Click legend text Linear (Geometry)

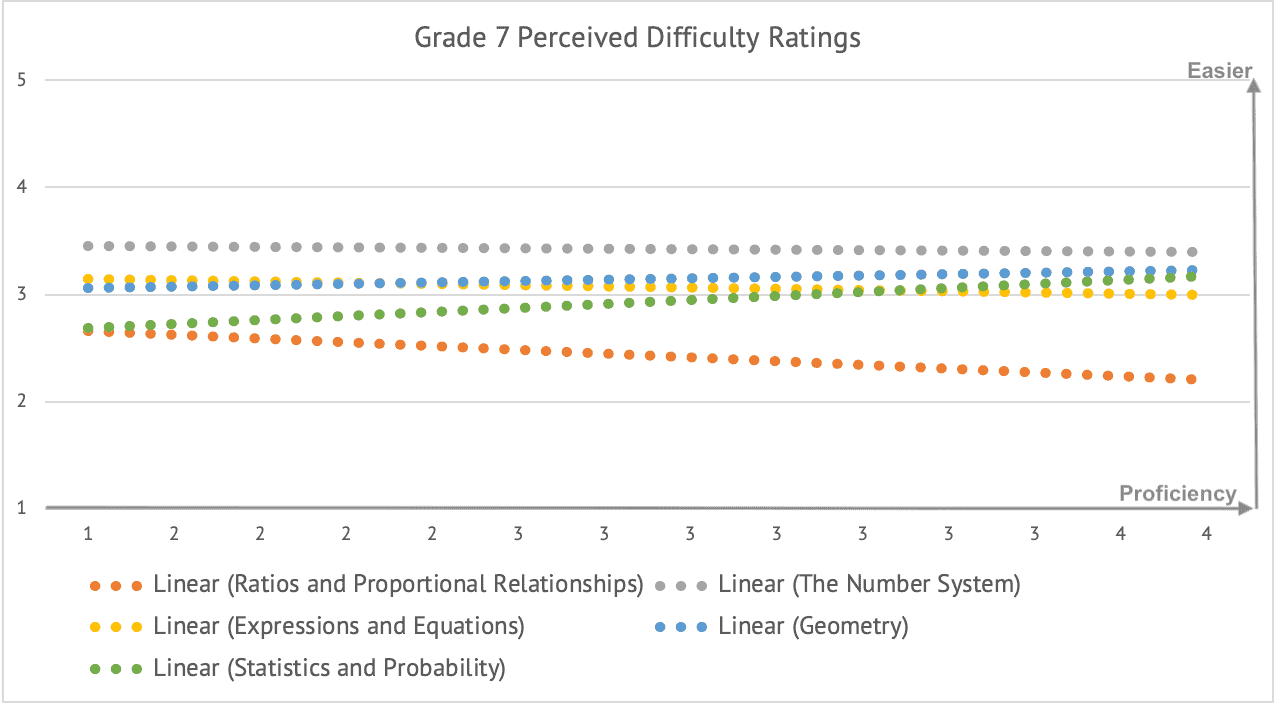click(x=813, y=627)
